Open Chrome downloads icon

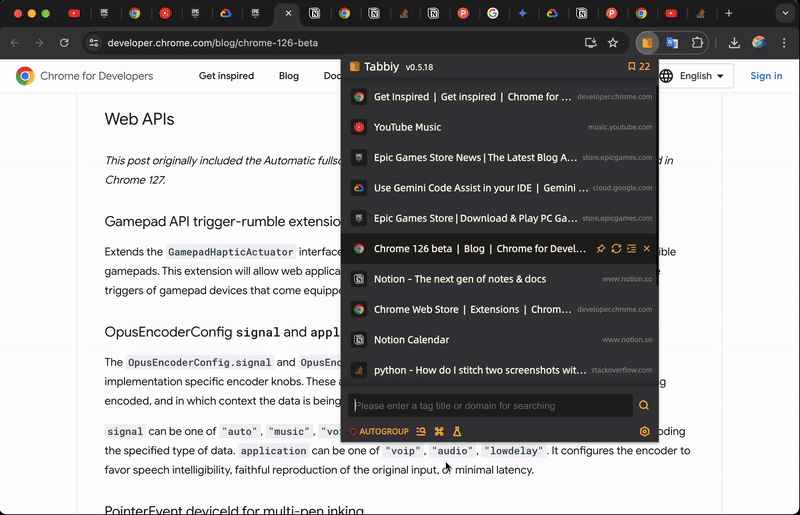click(734, 43)
